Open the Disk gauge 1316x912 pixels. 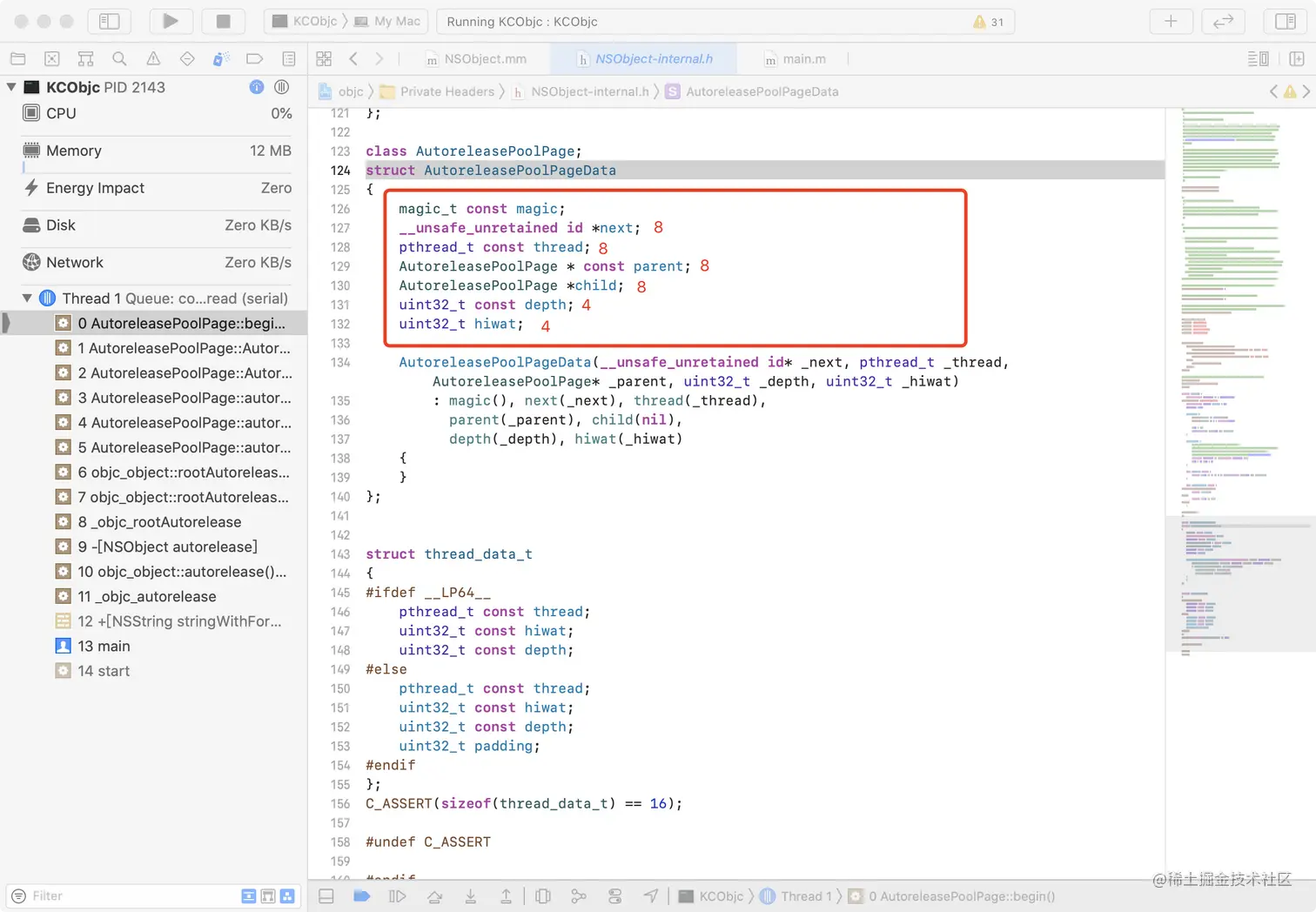pos(157,225)
